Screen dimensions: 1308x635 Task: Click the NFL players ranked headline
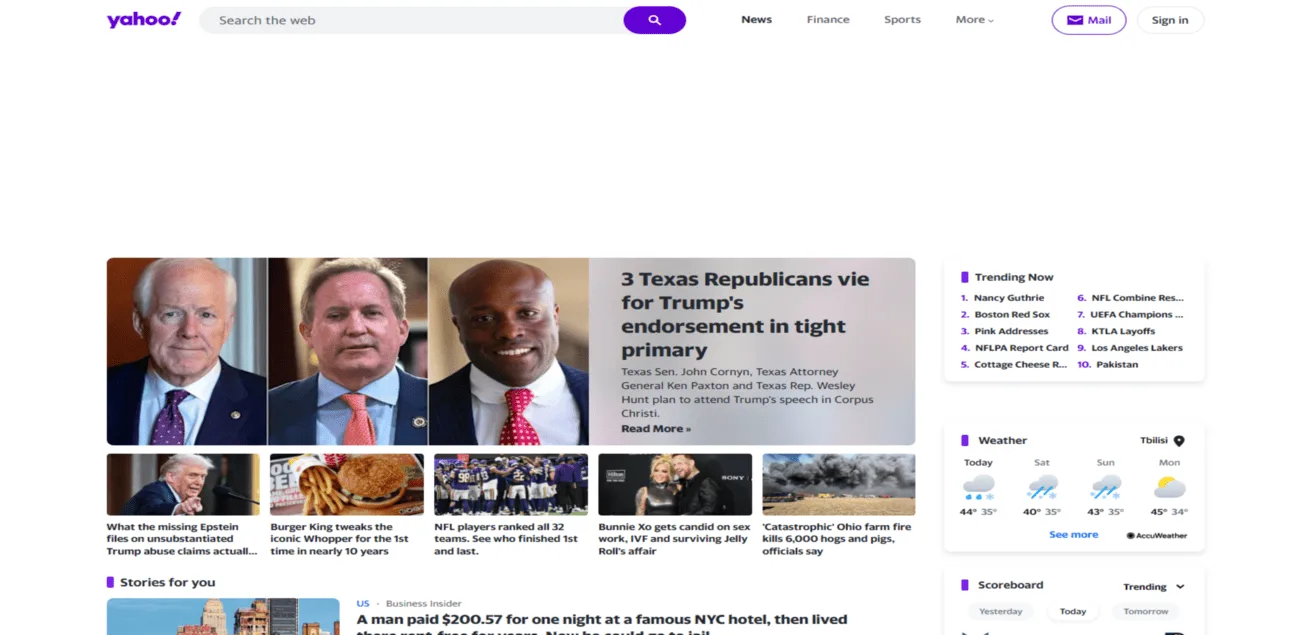point(506,539)
